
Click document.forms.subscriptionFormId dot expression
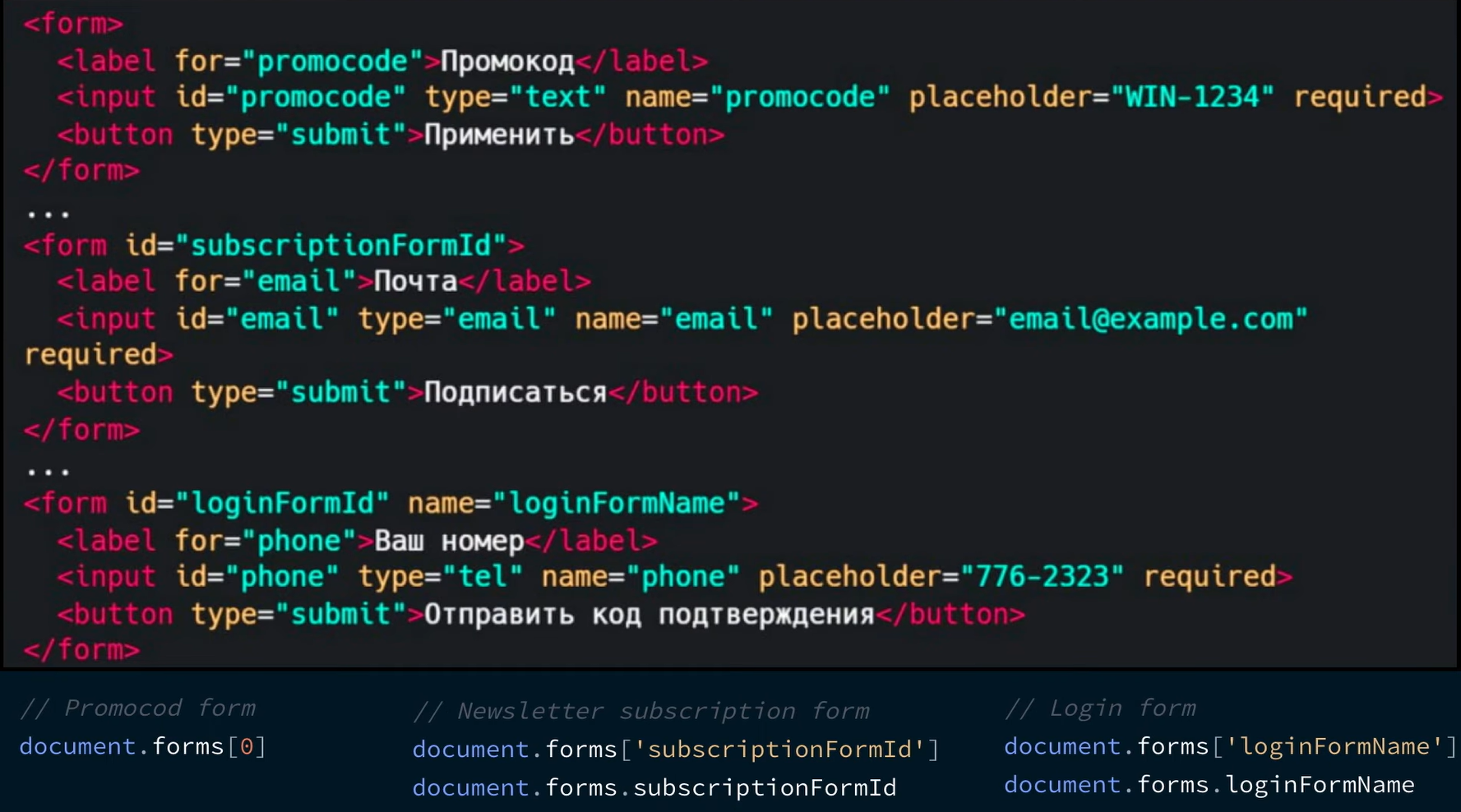coord(654,787)
